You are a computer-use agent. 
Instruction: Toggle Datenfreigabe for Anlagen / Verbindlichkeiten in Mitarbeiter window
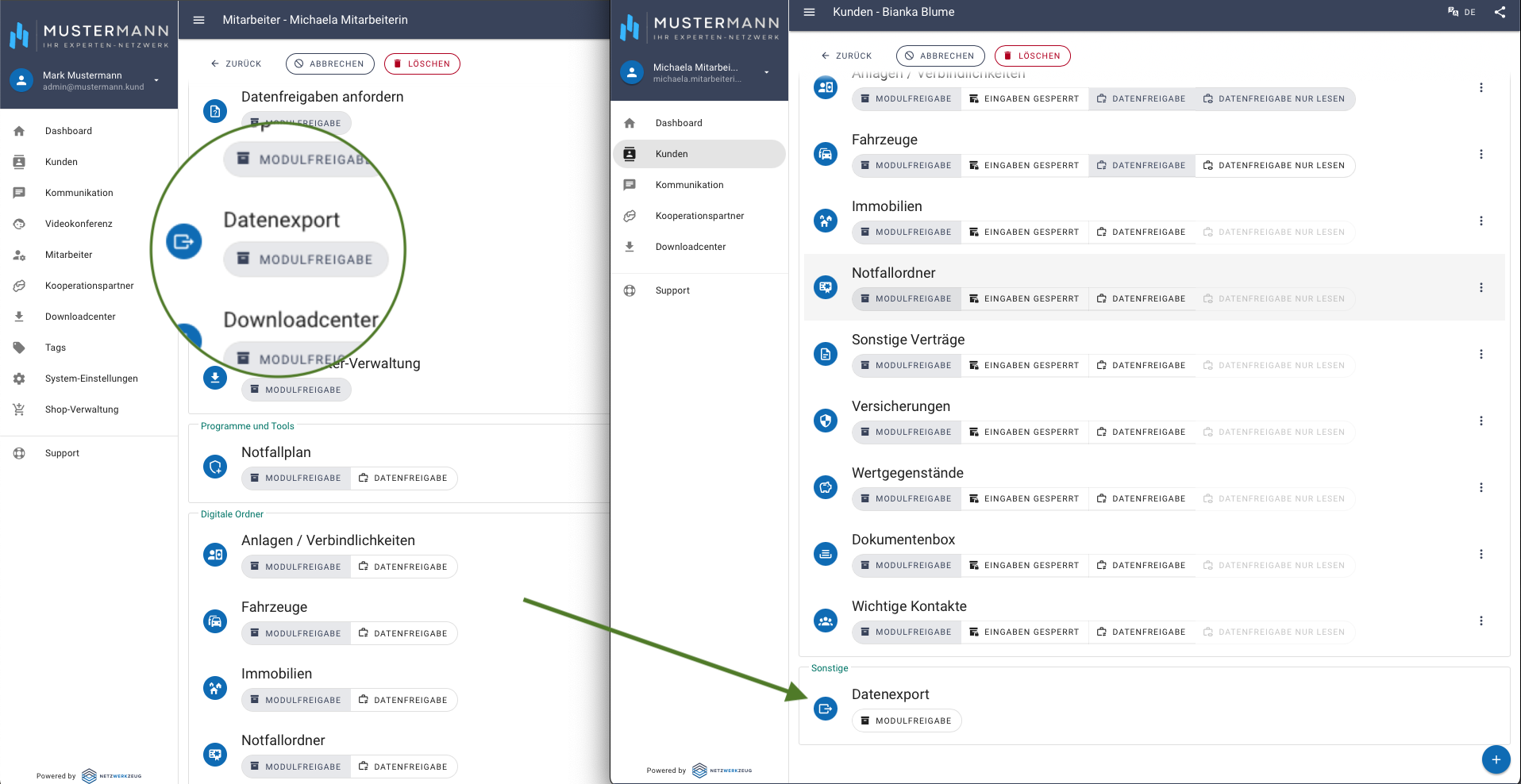click(403, 567)
